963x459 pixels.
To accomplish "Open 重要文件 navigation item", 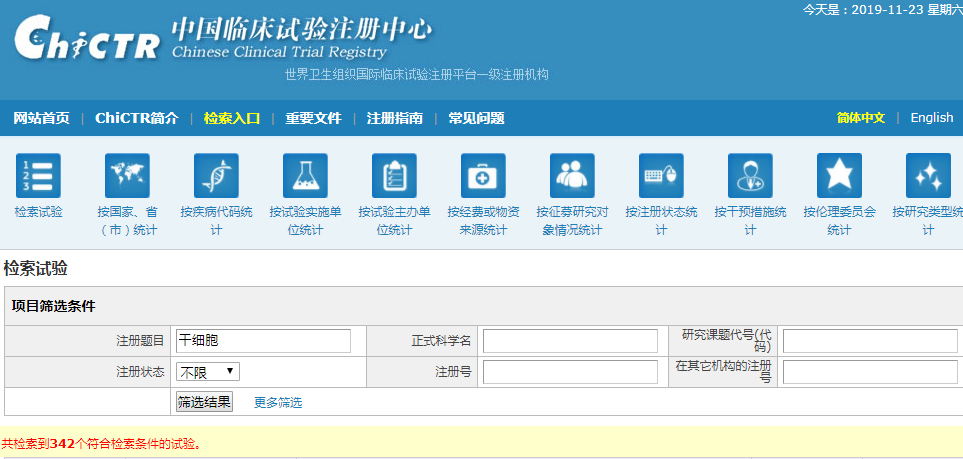I will click(x=313, y=118).
